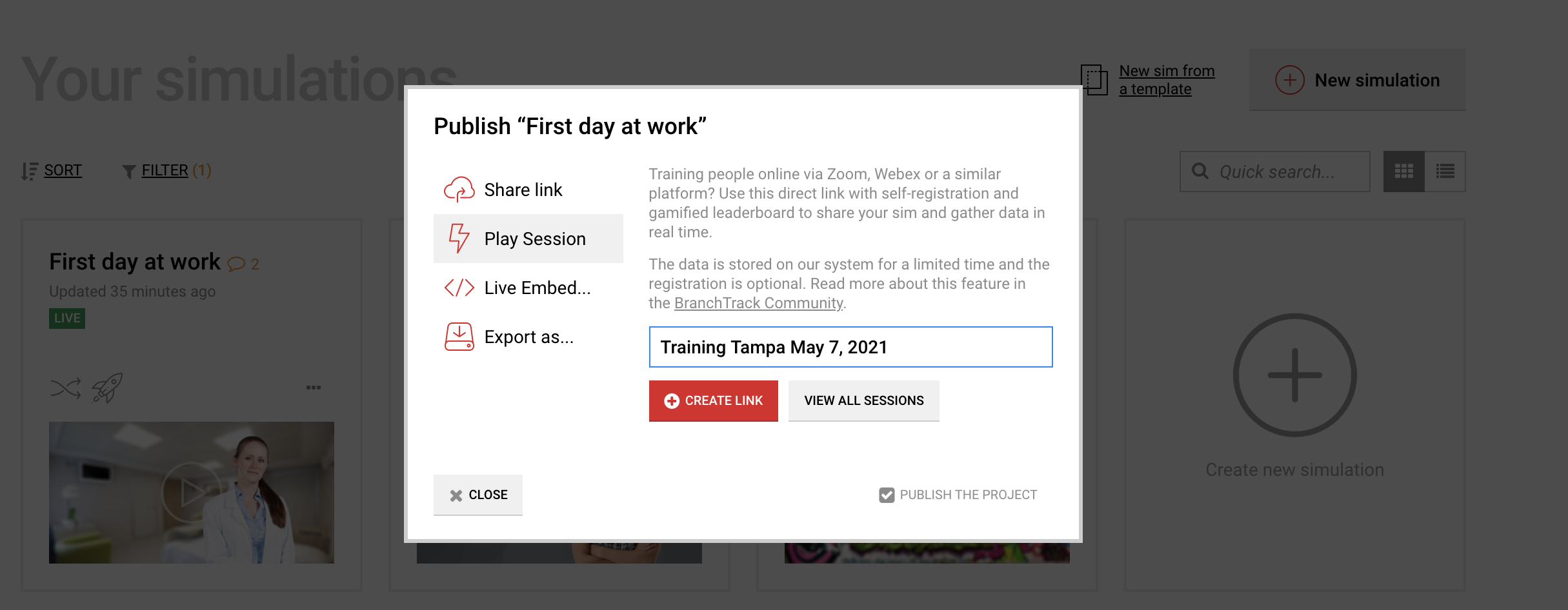This screenshot has height=610, width=1568.
Task: Open New sim from a template link
Action: pos(1167,80)
